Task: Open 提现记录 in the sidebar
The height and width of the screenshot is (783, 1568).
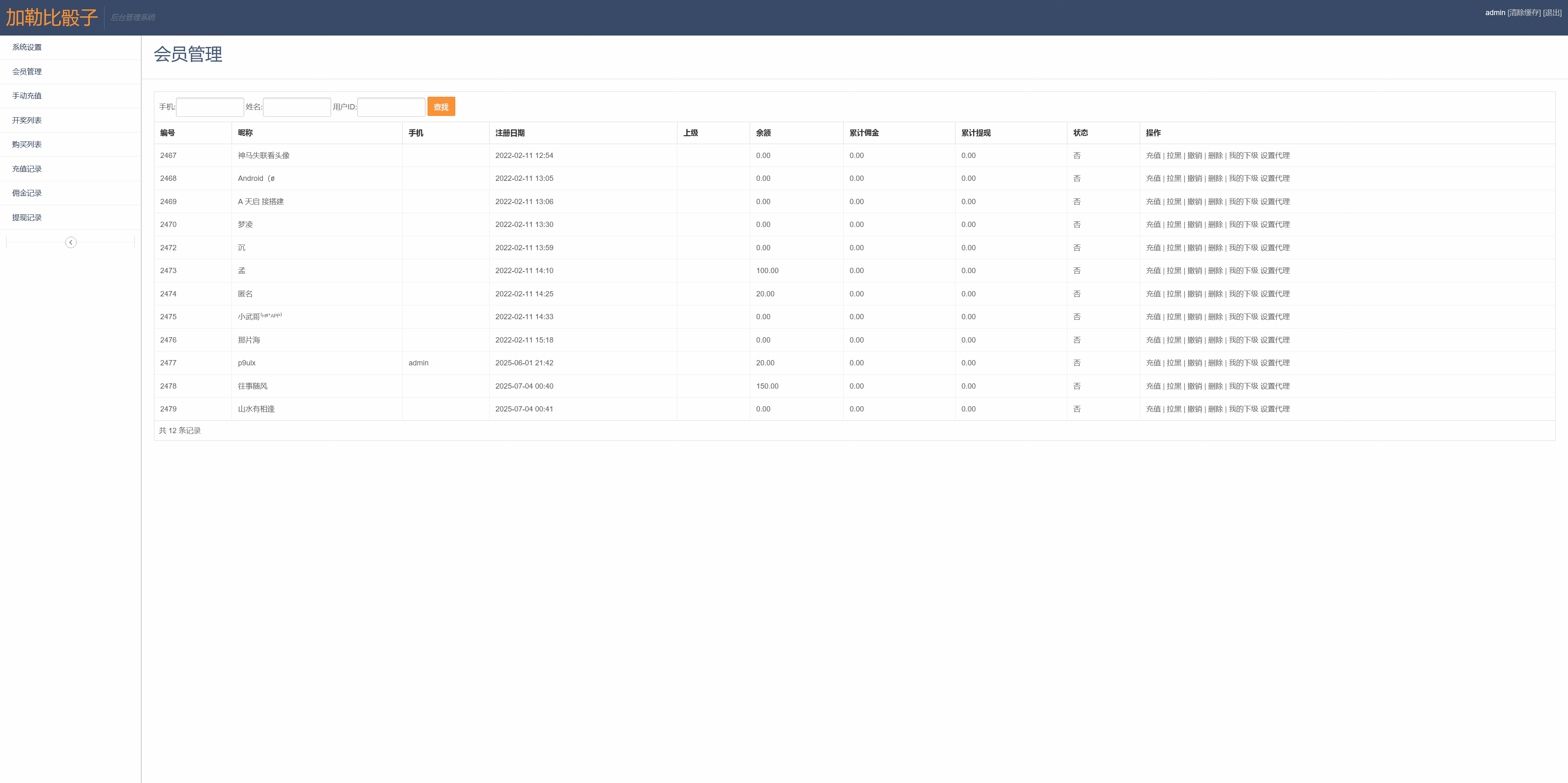Action: [x=27, y=217]
